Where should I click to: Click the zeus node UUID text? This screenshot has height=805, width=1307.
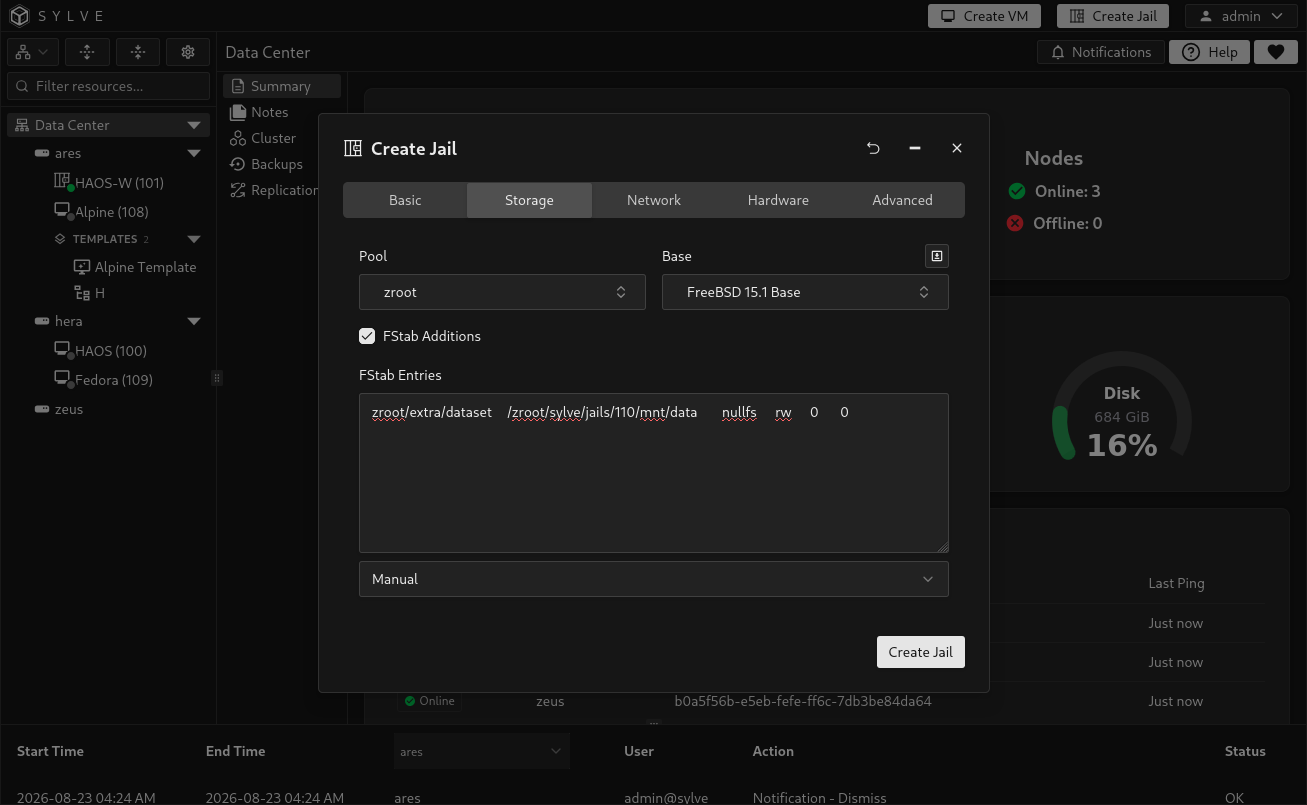(803, 701)
